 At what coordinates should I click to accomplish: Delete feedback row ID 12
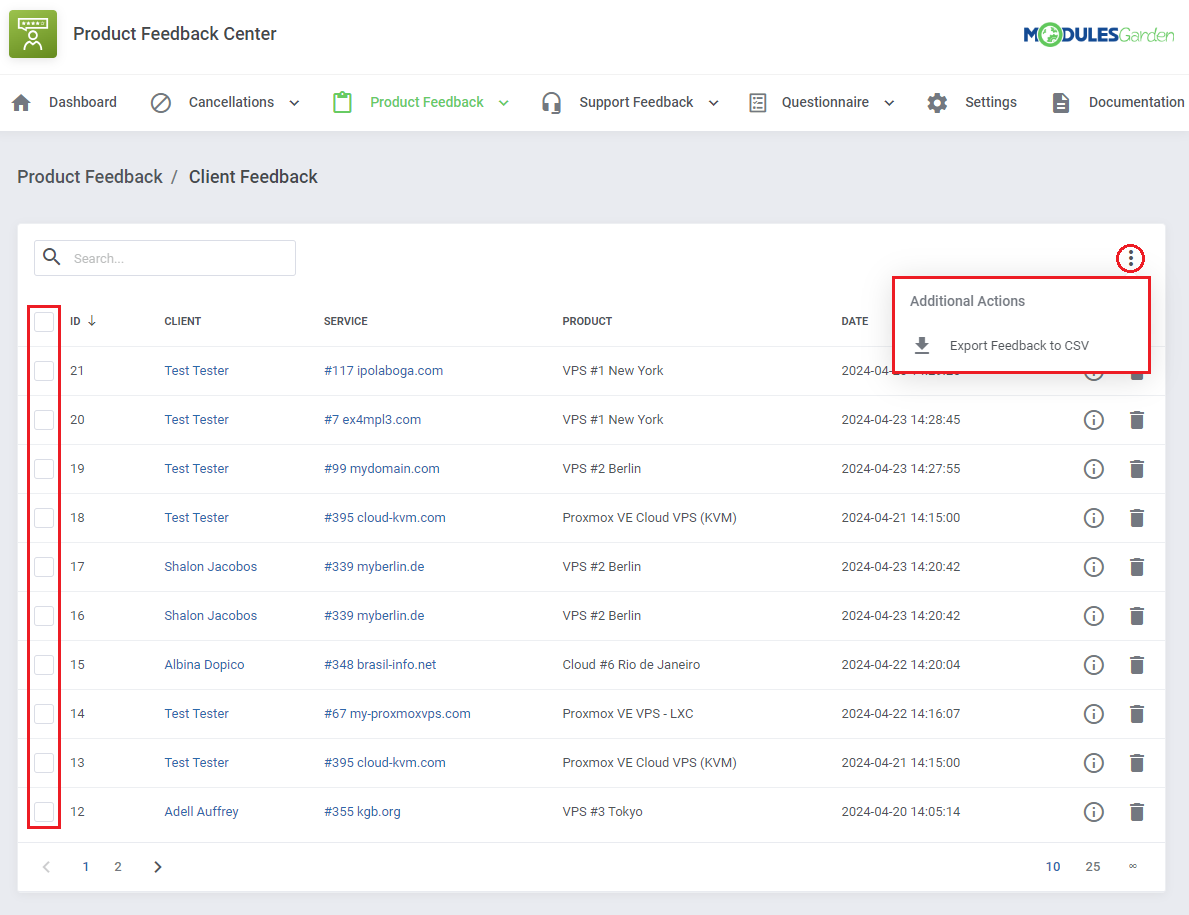click(x=1136, y=812)
